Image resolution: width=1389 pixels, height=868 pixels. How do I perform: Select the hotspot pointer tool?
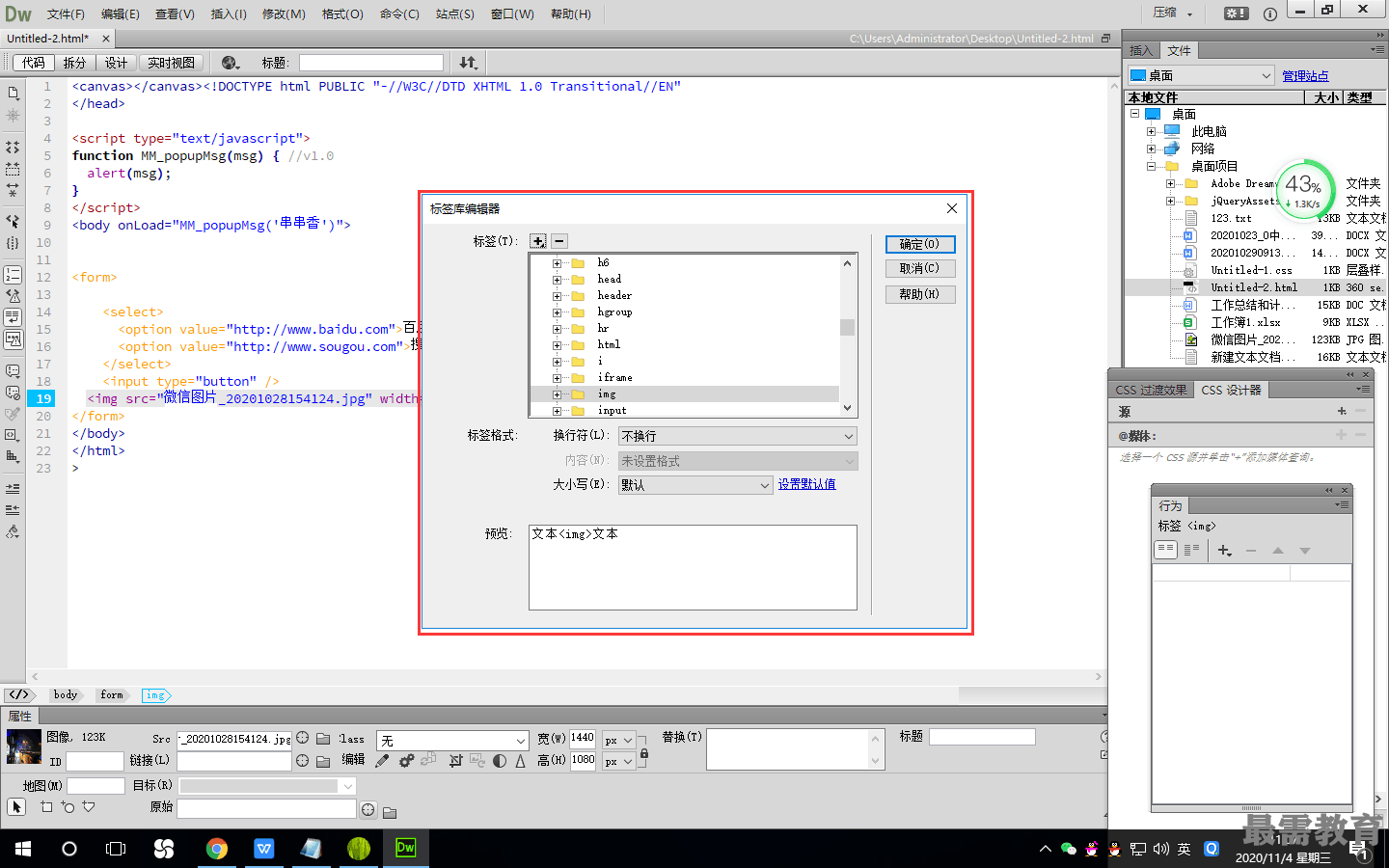click(x=16, y=807)
